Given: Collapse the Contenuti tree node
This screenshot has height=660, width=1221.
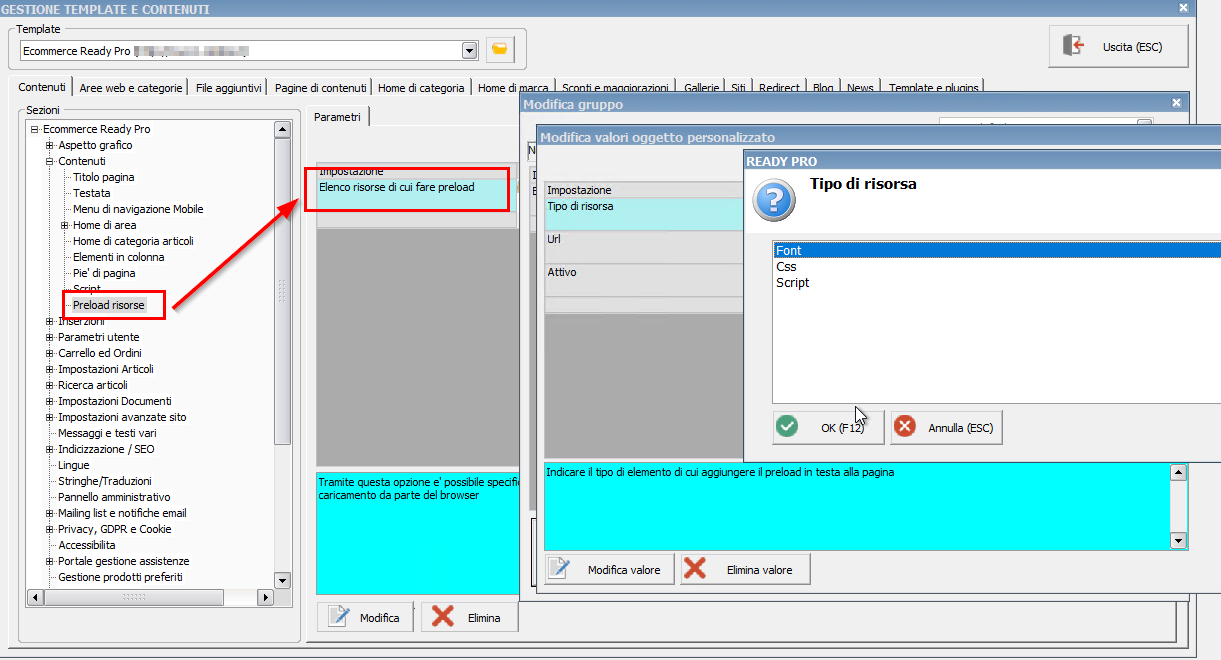Looking at the screenshot, I should point(50,161).
